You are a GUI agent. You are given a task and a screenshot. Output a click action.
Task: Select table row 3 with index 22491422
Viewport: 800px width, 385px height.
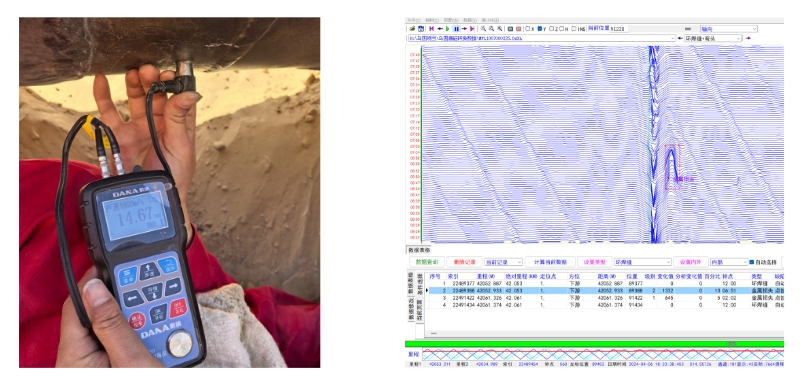click(605, 298)
